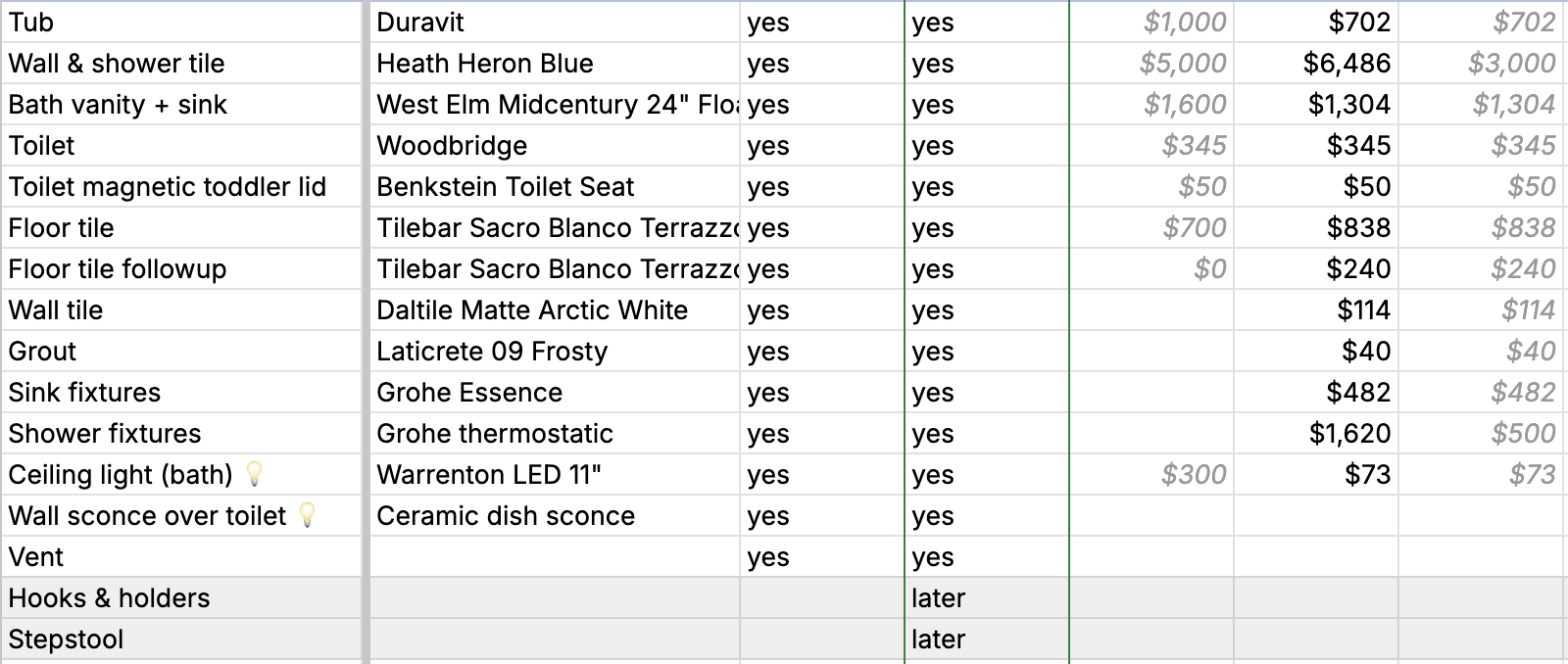The height and width of the screenshot is (664, 1568).
Task: Select the Floor tile followup row label
Action: coord(181,268)
